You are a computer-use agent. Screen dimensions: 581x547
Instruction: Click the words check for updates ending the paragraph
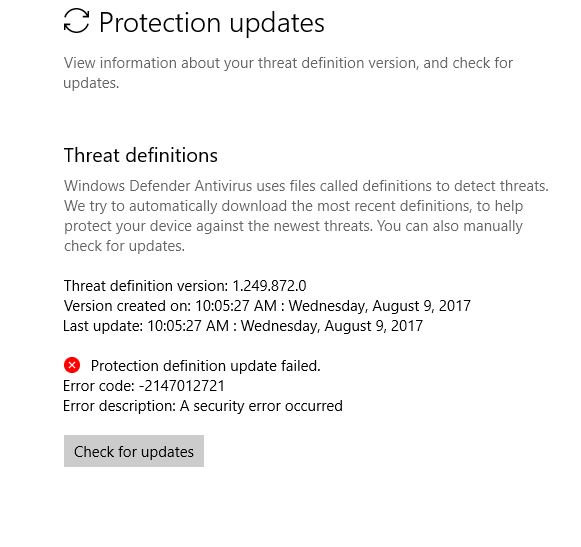(x=124, y=246)
